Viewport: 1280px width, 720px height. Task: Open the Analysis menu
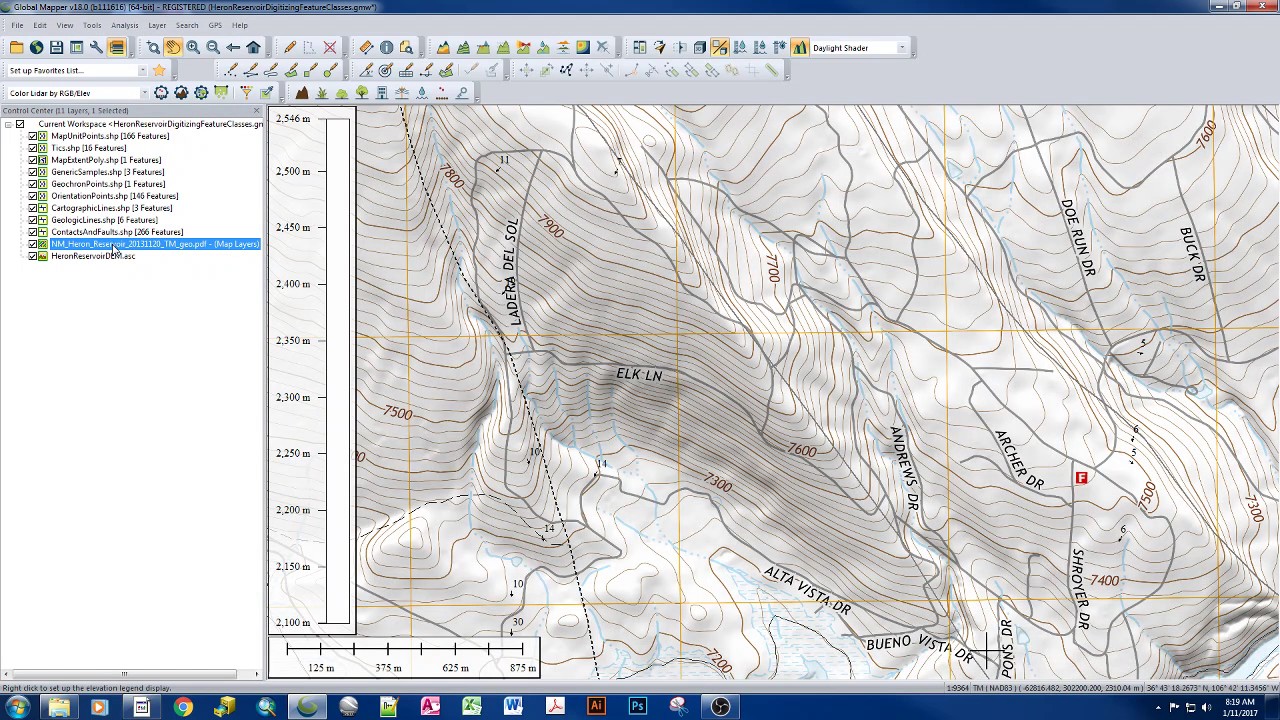coord(125,25)
